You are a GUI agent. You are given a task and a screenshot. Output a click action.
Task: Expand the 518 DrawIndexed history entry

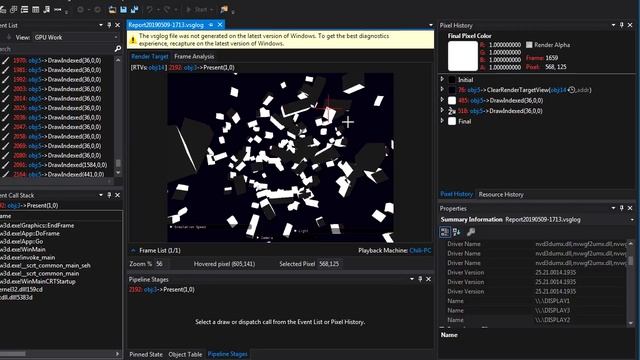[442, 111]
